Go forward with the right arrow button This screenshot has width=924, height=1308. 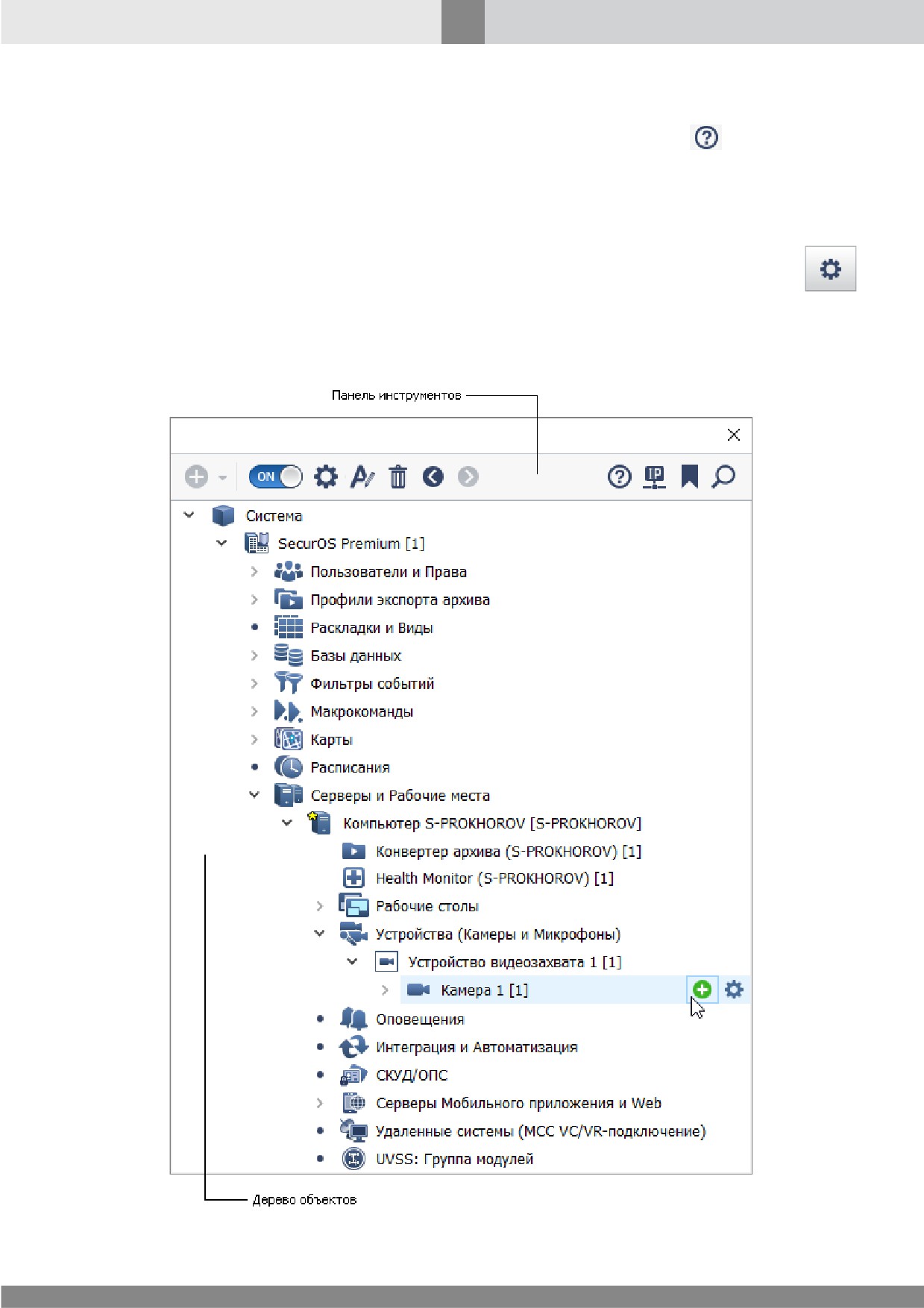tap(468, 477)
